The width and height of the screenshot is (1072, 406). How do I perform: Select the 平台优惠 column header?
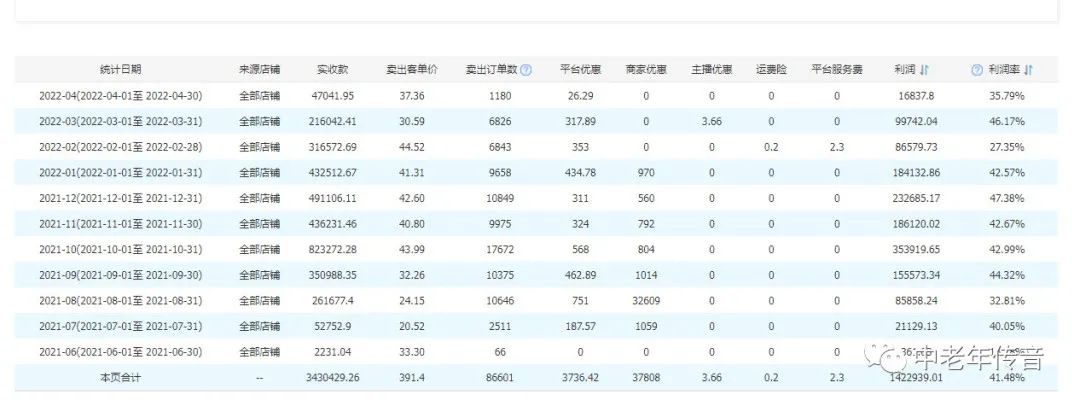[580, 70]
